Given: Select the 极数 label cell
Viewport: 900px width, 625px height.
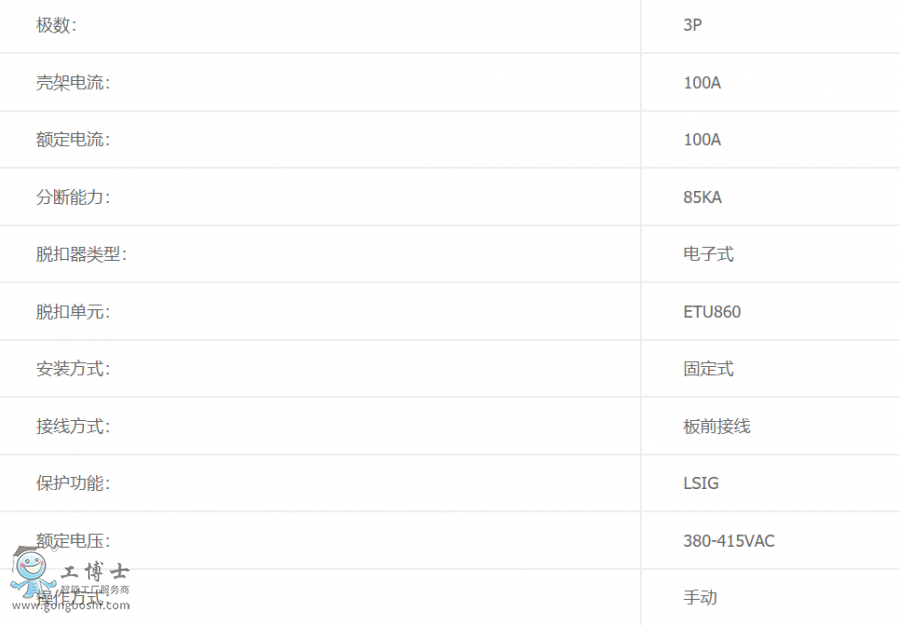Looking at the screenshot, I should 56,26.
